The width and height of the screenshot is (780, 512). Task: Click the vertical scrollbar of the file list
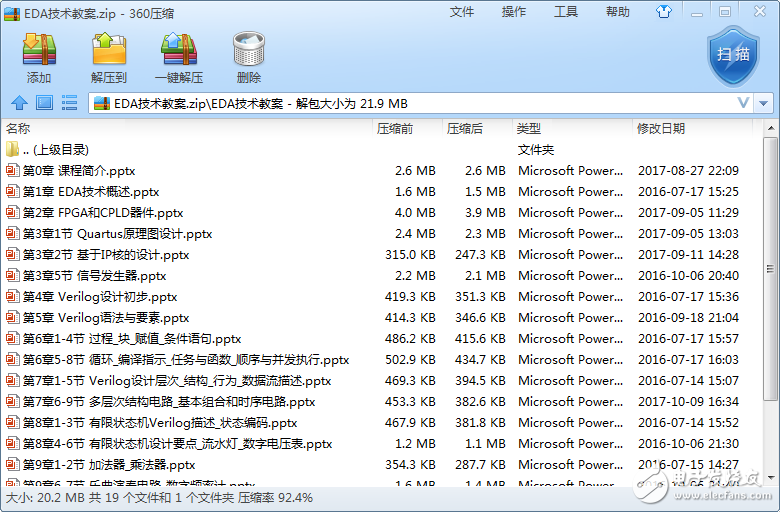(x=770, y=300)
